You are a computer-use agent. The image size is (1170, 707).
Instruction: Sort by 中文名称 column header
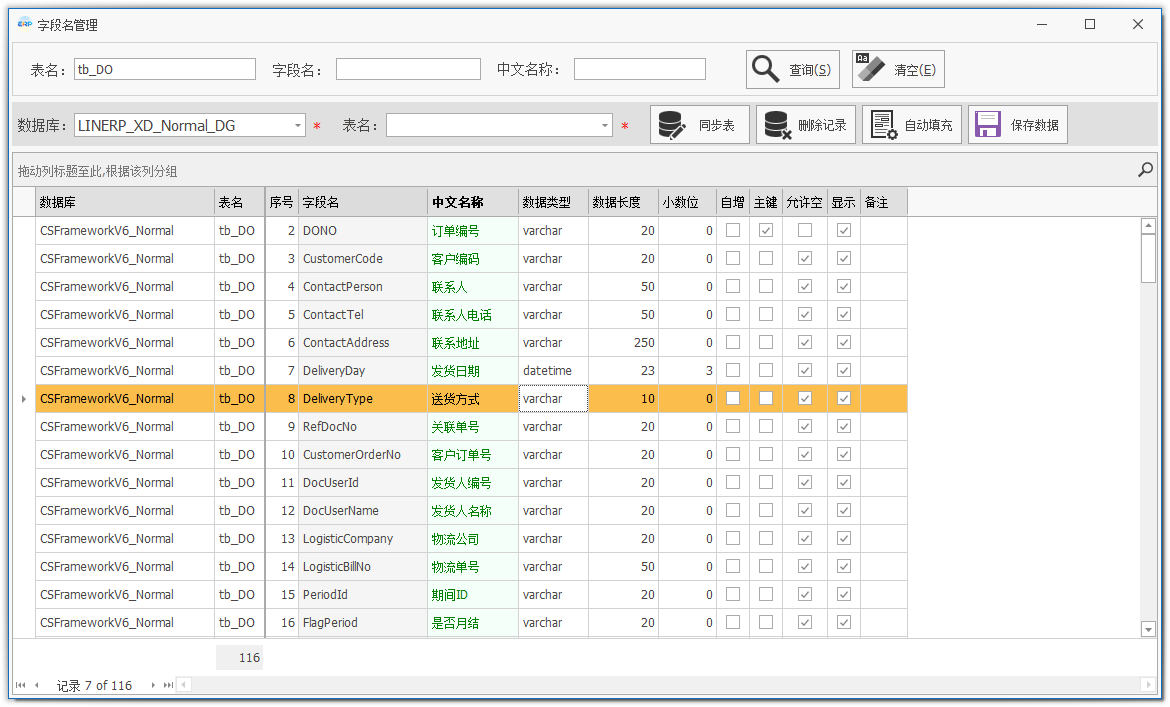[473, 202]
